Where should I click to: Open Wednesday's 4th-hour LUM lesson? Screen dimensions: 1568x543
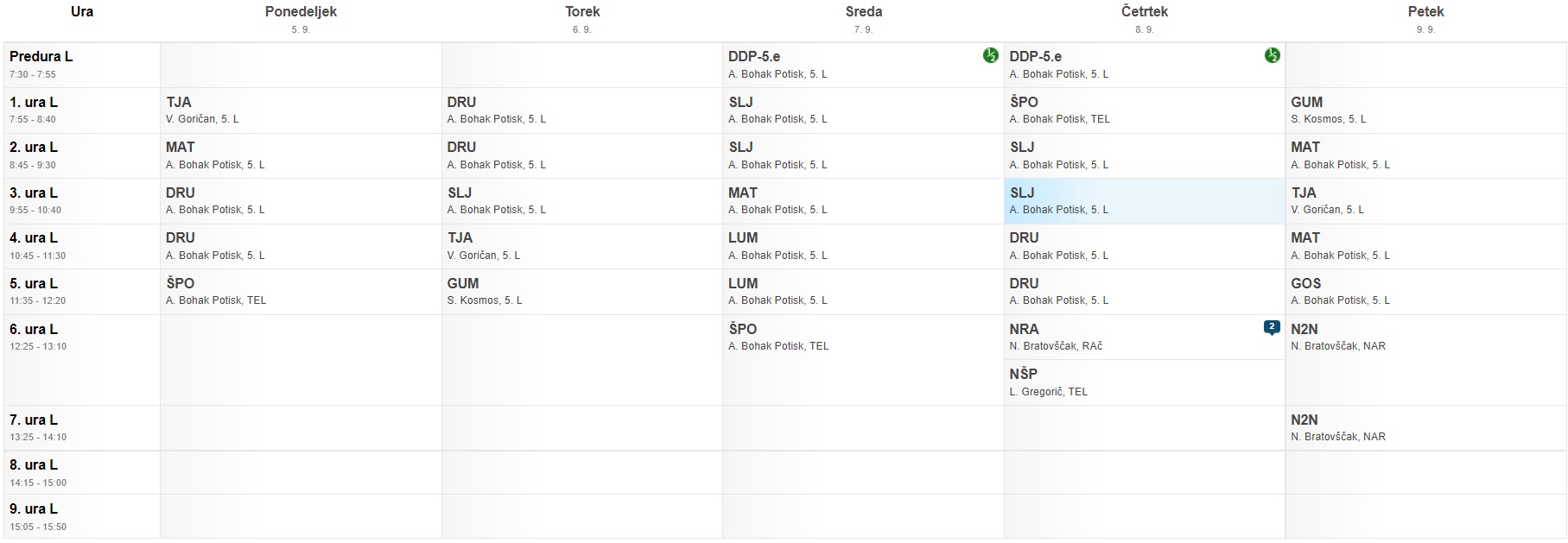(x=863, y=246)
